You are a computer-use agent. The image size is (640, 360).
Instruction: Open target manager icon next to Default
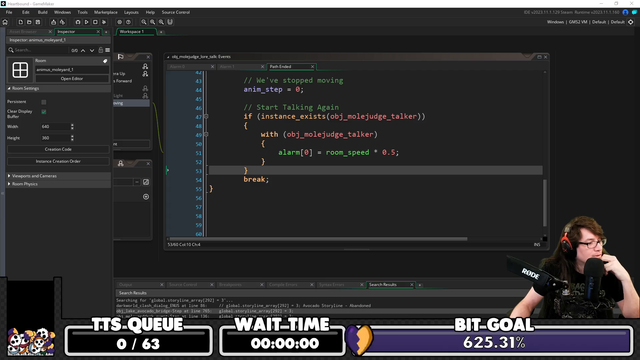coord(631,22)
